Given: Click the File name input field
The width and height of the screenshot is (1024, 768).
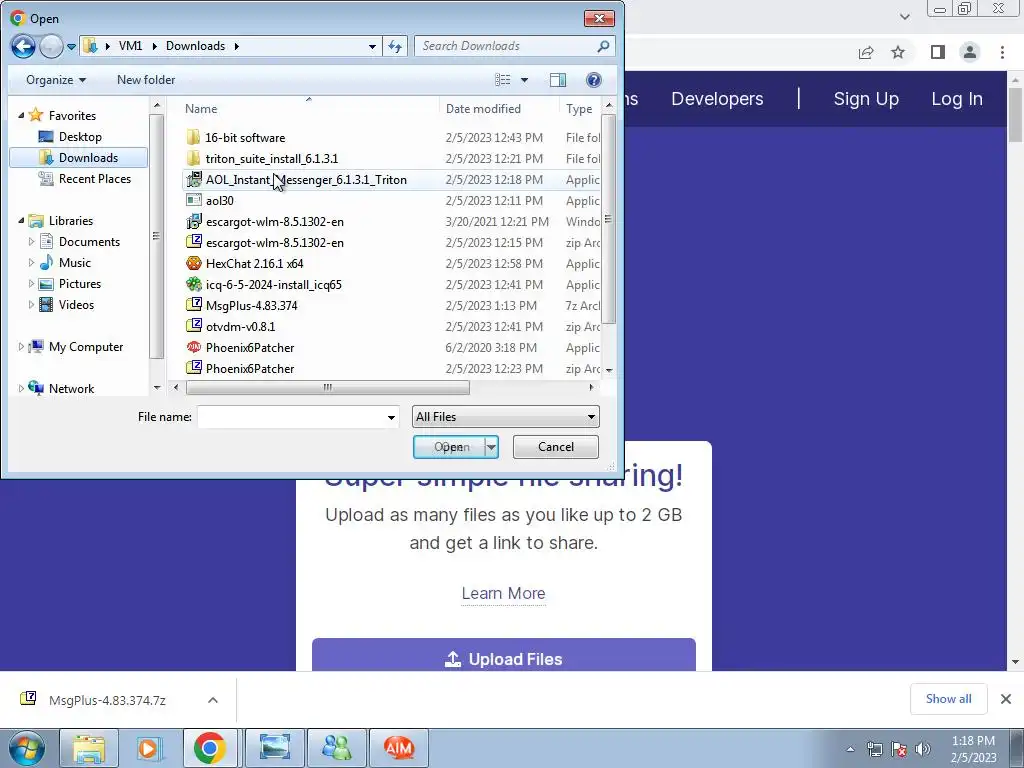Looking at the screenshot, I should [x=291, y=417].
